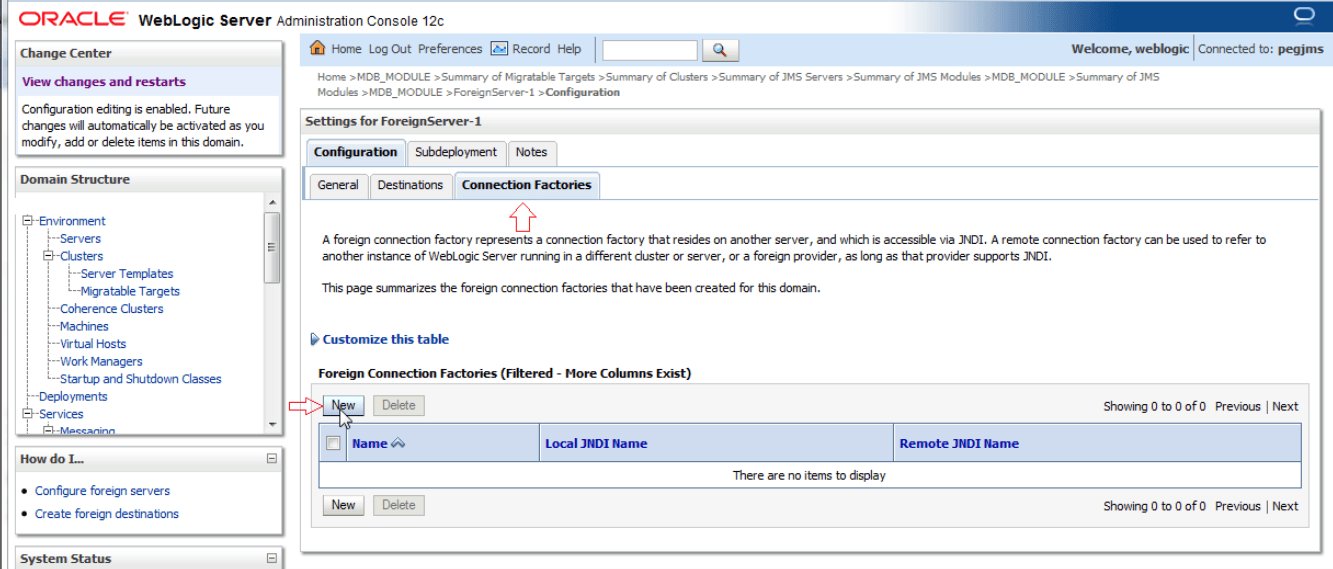Collapse the How do I panel
Viewport: 1333px width, 569px height.
pos(271,459)
